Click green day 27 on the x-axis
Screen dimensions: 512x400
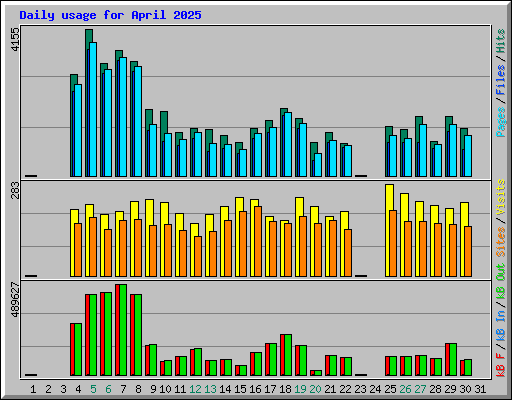(x=420, y=389)
